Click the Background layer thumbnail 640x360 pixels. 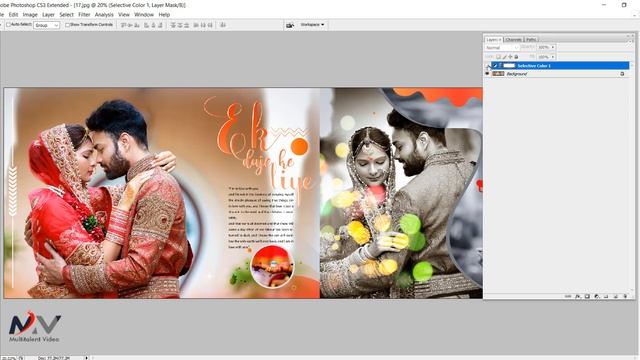tap(498, 74)
